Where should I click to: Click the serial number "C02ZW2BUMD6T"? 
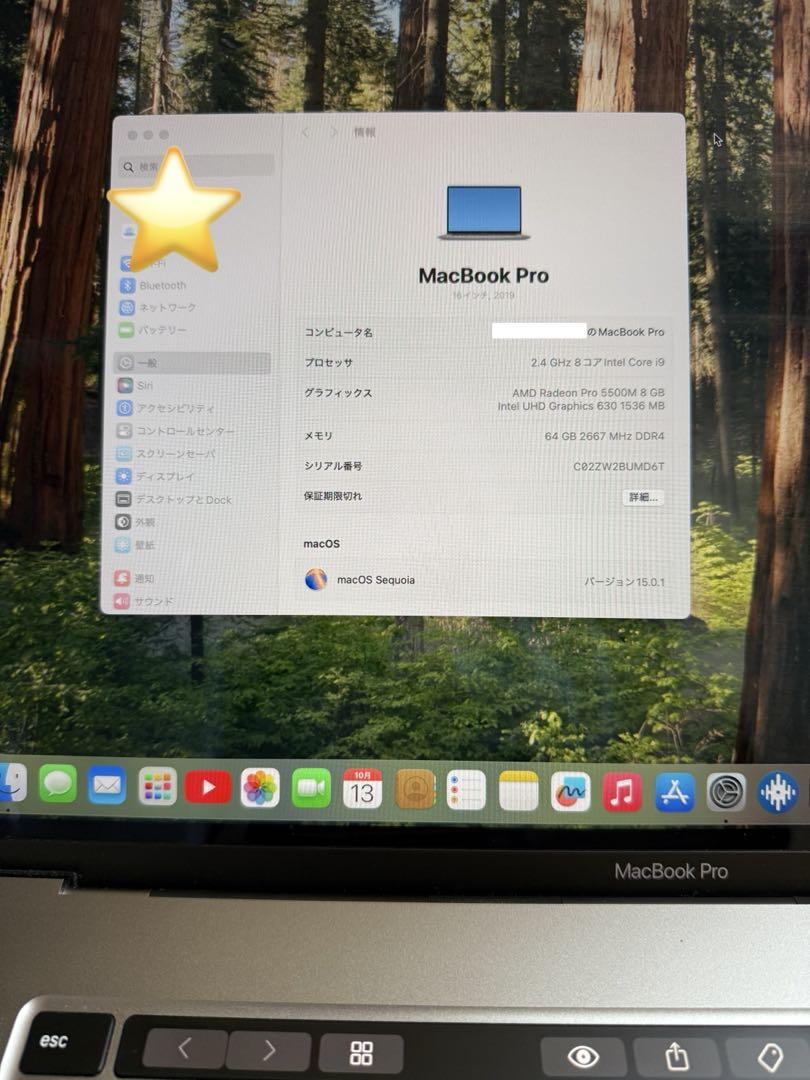click(619, 466)
